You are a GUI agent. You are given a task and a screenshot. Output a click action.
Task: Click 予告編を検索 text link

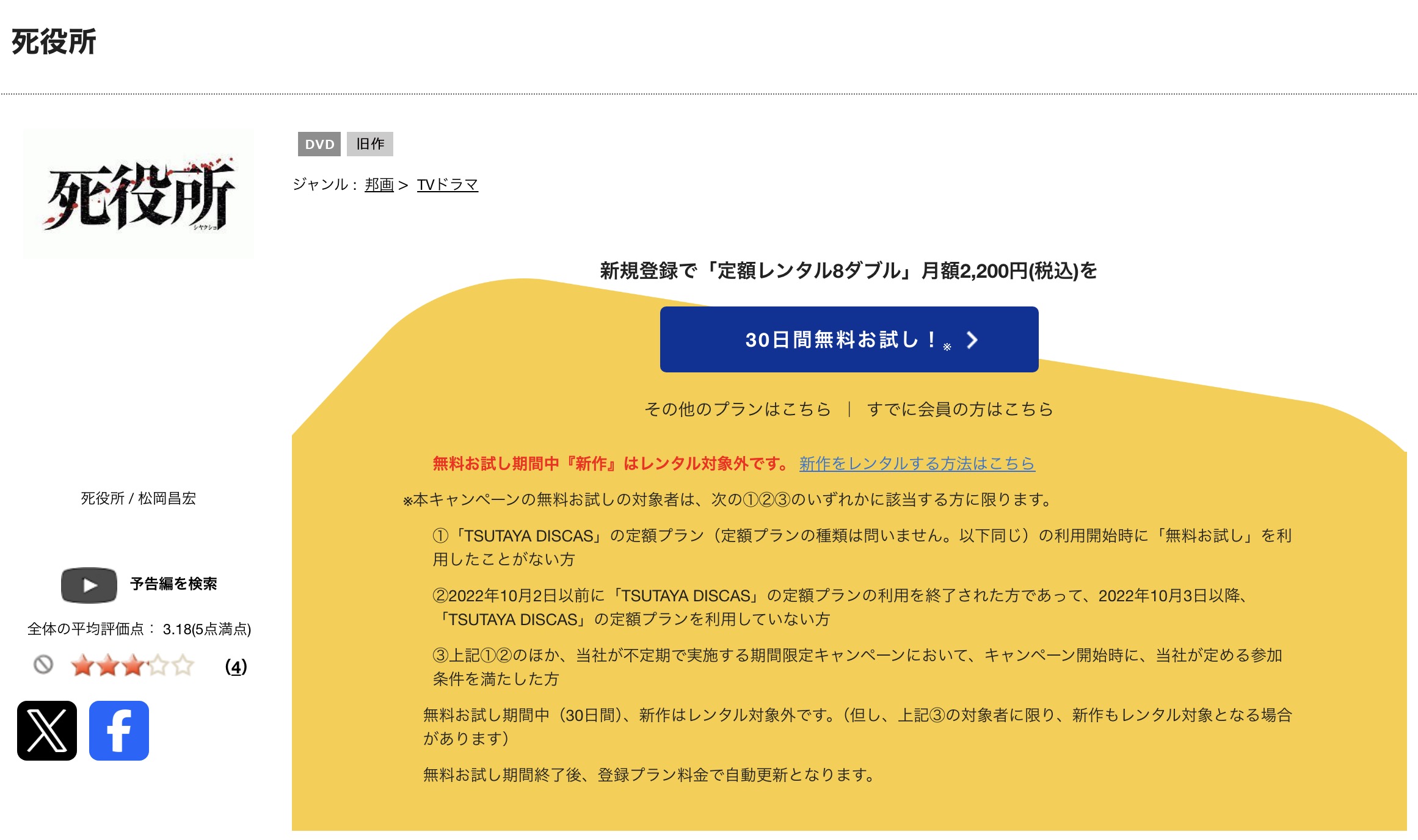pos(173,584)
